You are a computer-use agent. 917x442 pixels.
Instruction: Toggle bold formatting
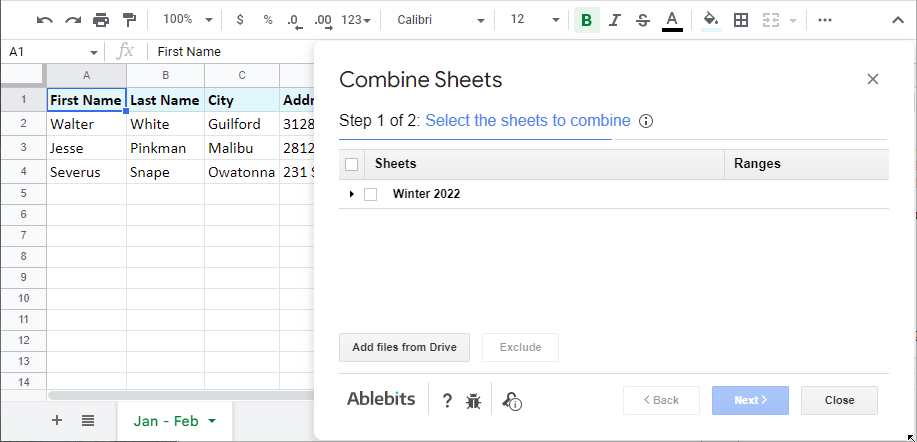[586, 20]
